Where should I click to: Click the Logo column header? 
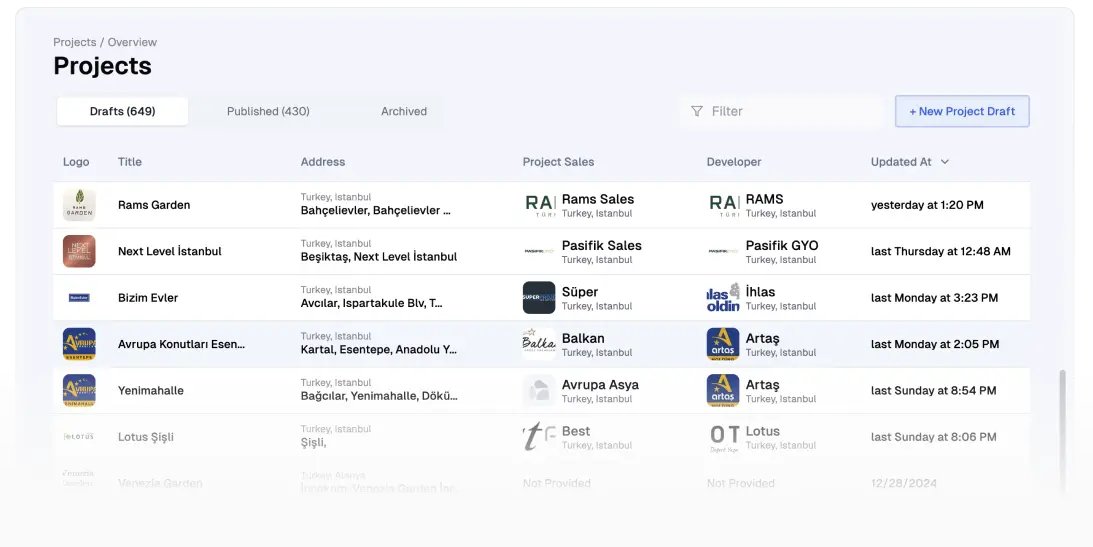click(76, 162)
